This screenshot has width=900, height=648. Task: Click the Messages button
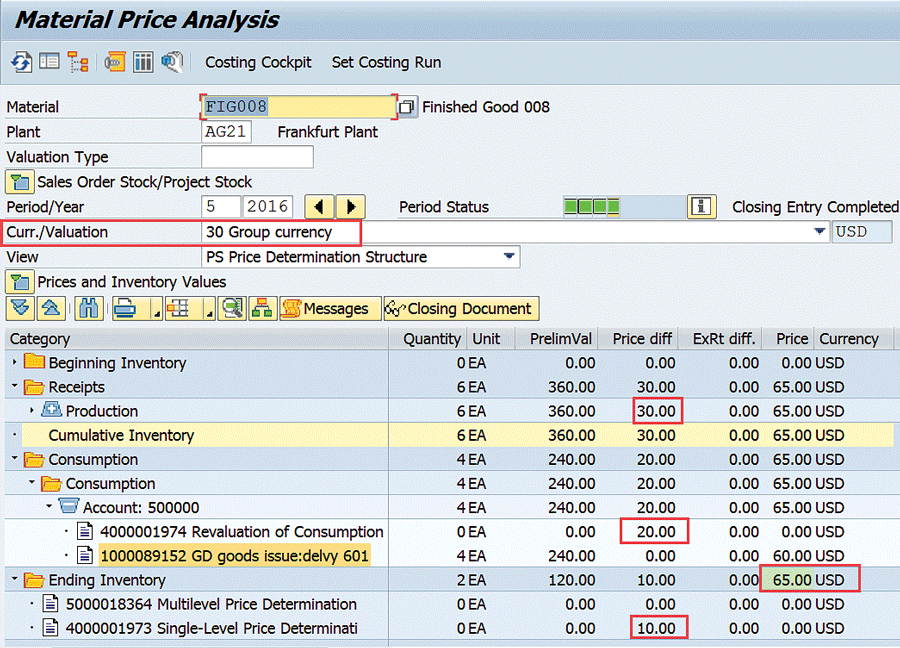pyautogui.click(x=330, y=308)
